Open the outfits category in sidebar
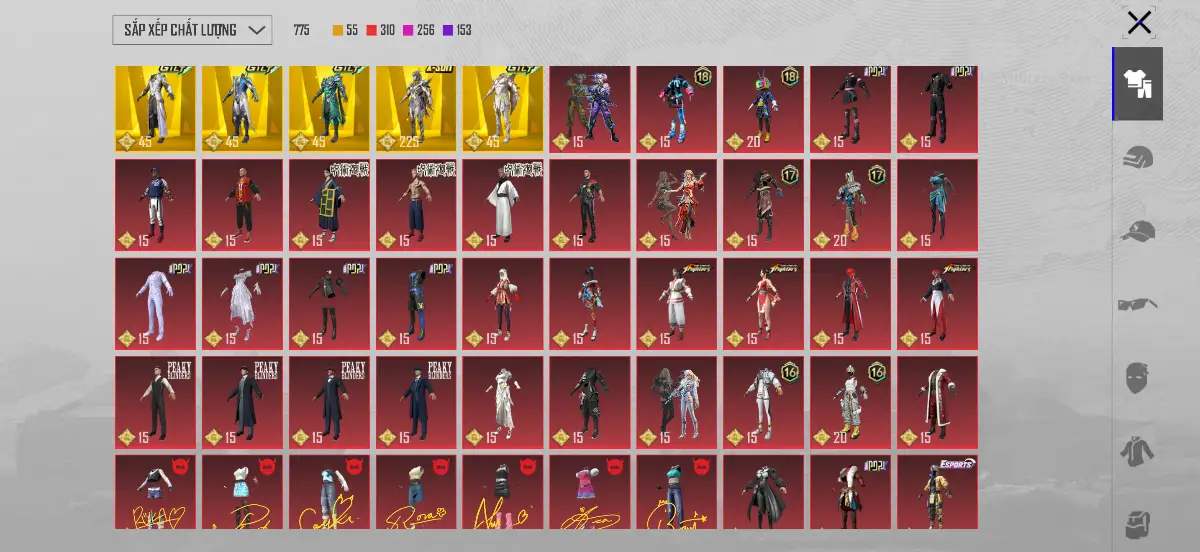 1138,84
